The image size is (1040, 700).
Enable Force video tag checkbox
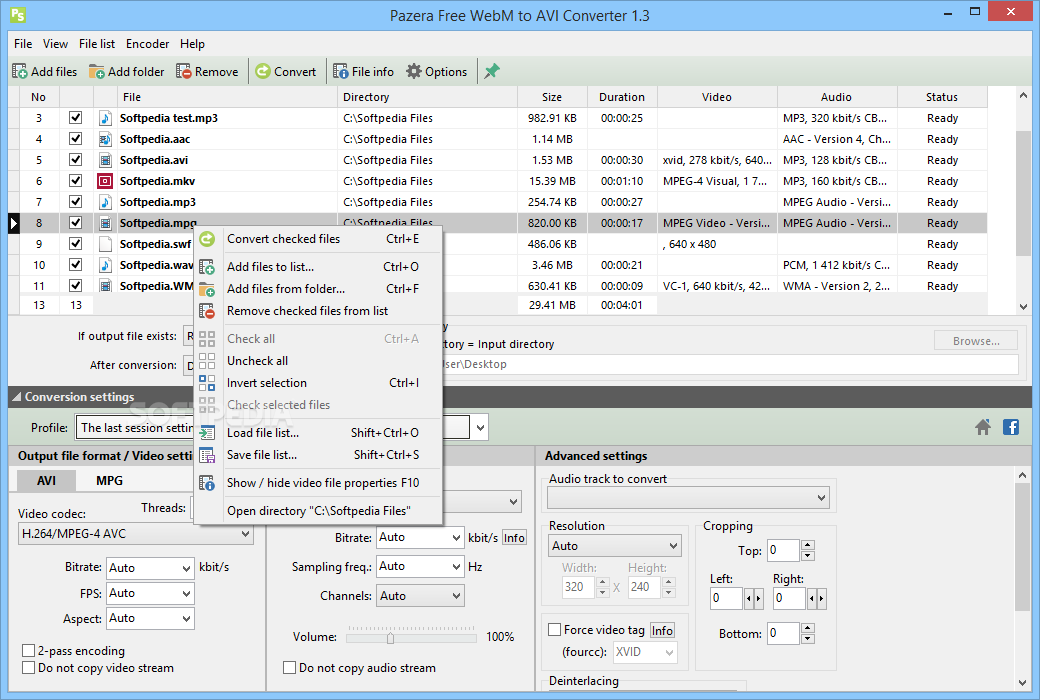point(554,630)
